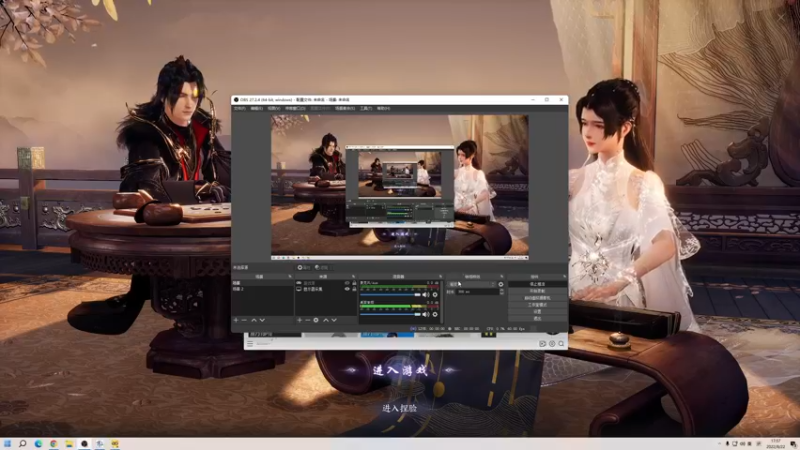Remove selected scene with the minus icon
Viewport: 800px width, 450px height.
[x=244, y=320]
